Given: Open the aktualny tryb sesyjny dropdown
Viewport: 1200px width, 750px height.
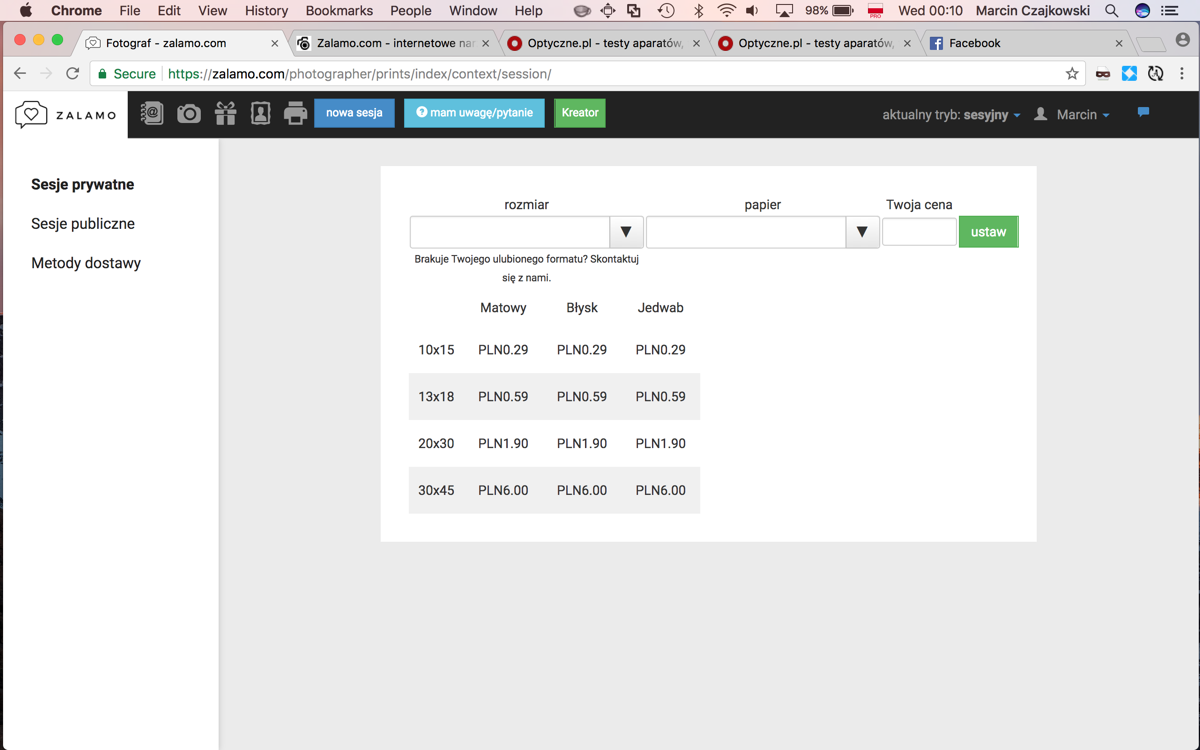Looking at the screenshot, I should pos(951,115).
